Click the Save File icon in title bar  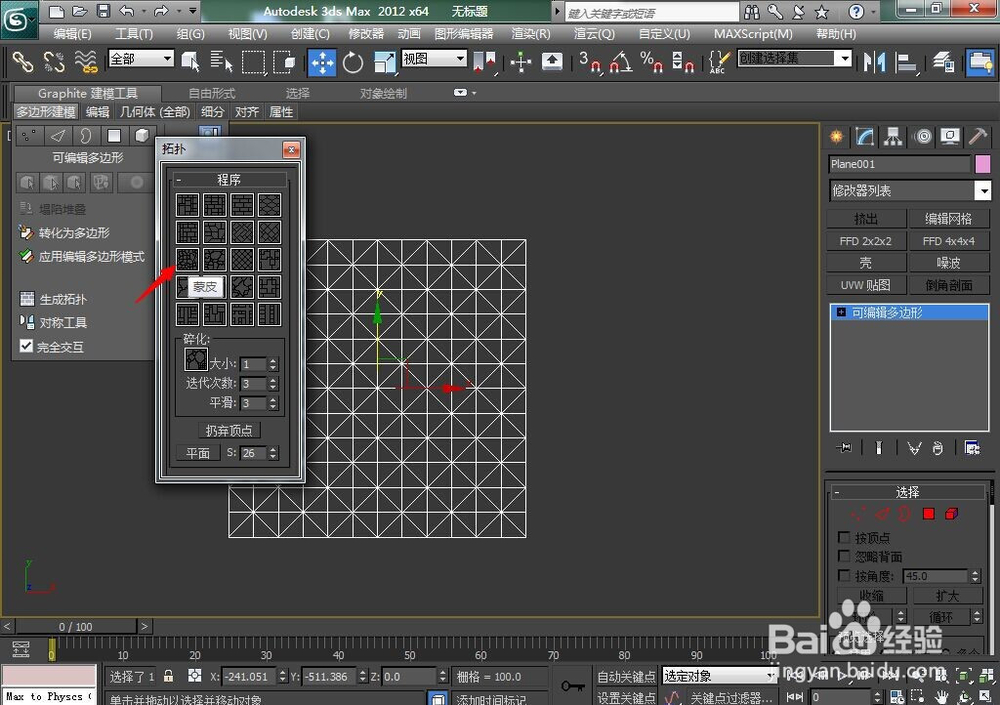[x=103, y=11]
